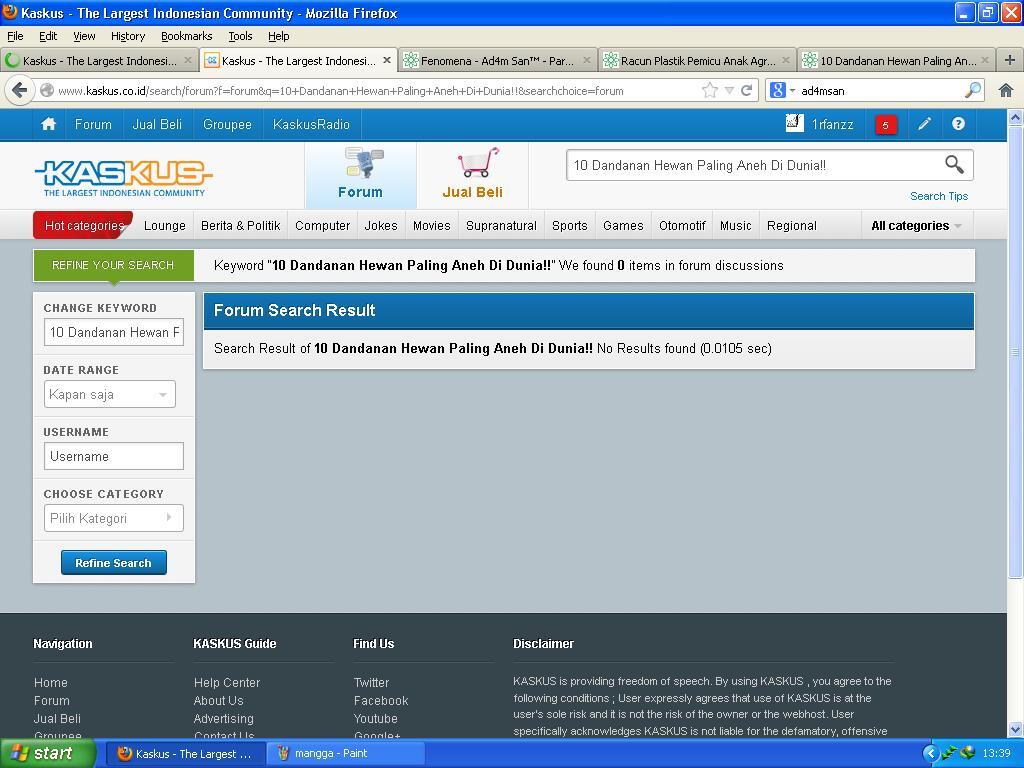Open the Supranatural category
The width and height of the screenshot is (1024, 768).
pos(502,226)
